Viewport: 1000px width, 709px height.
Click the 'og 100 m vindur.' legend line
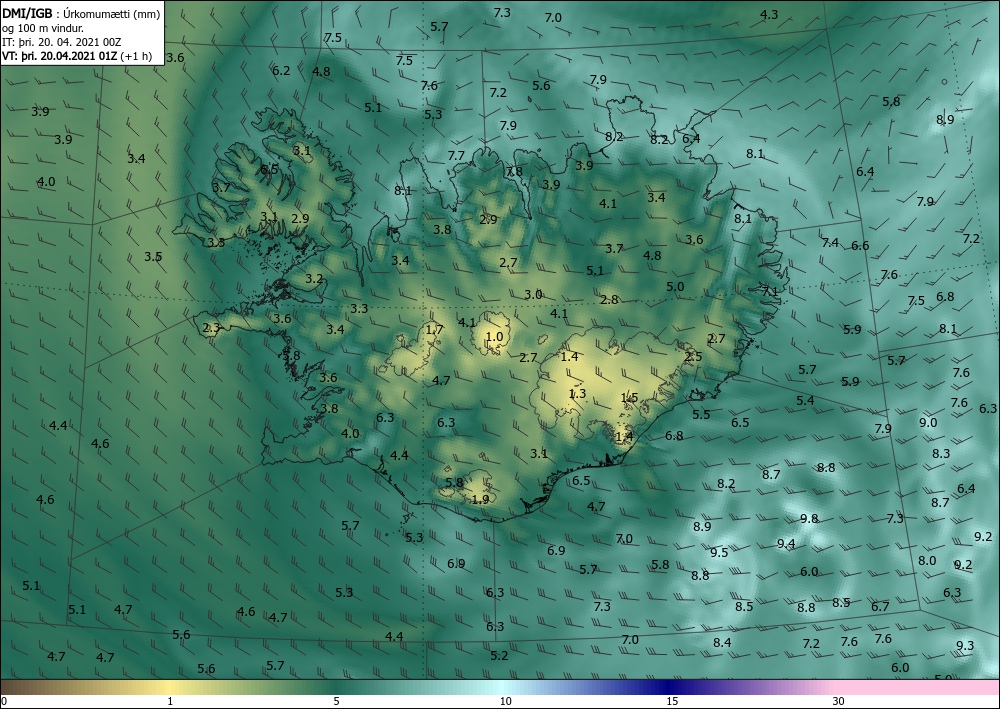(43, 28)
